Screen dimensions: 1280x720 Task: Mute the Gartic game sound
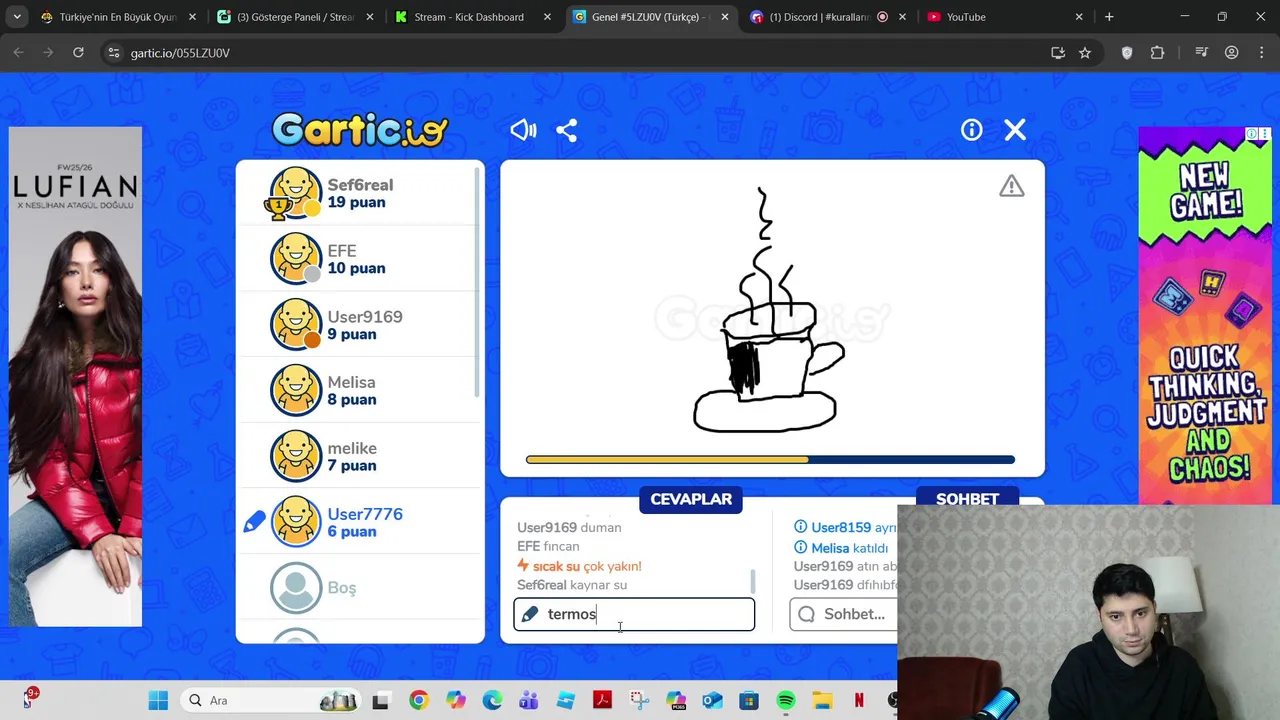pos(523,130)
